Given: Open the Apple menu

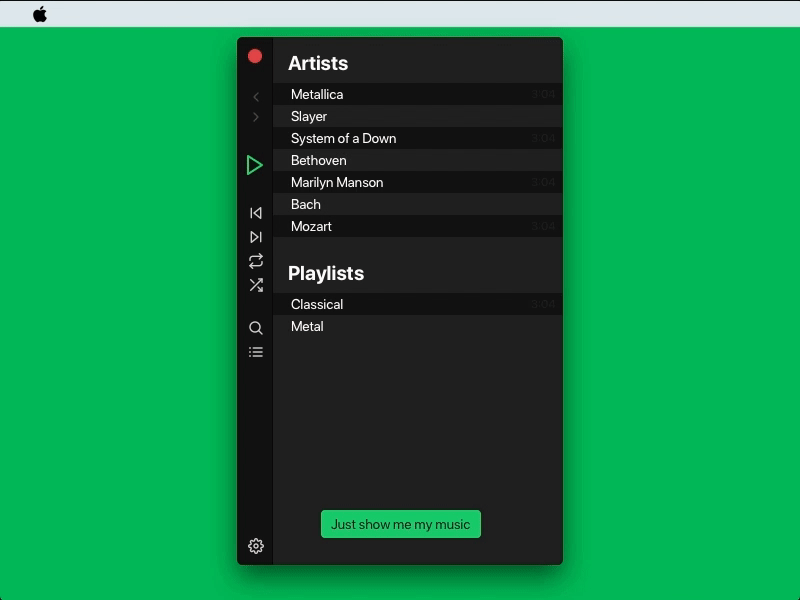Looking at the screenshot, I should pyautogui.click(x=40, y=14).
